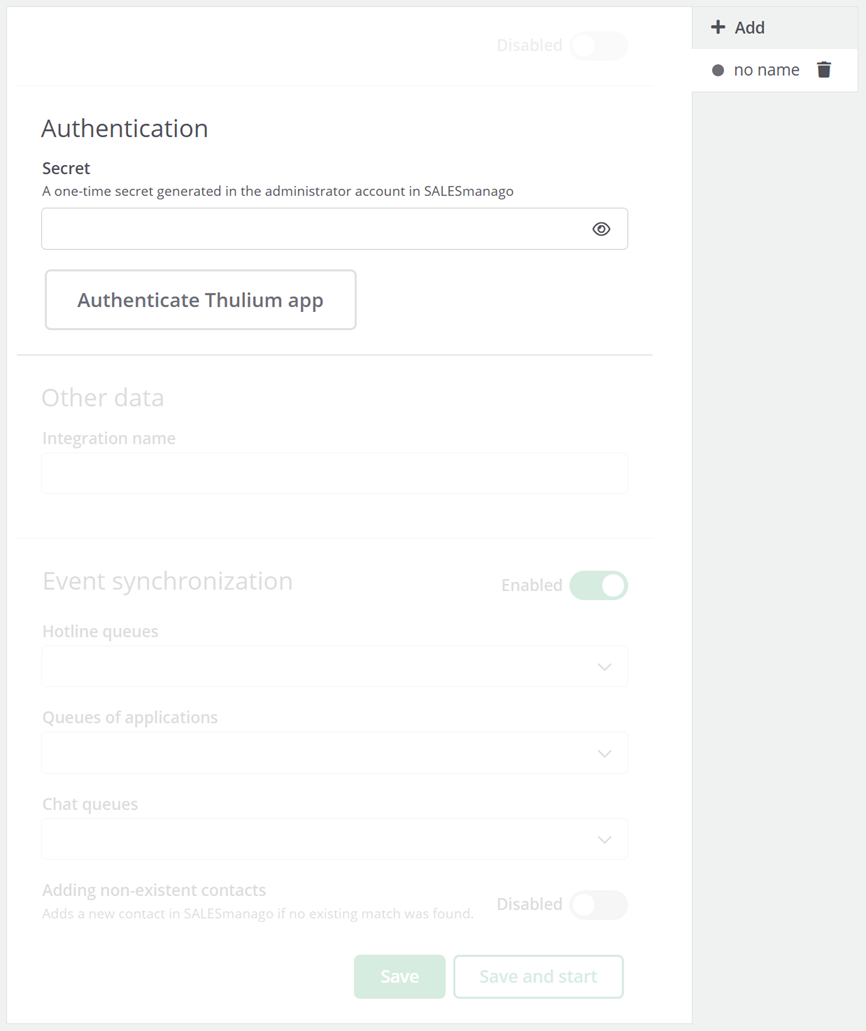The height and width of the screenshot is (1031, 866).
Task: Click the gray status dot beside 'no name'
Action: click(718, 71)
